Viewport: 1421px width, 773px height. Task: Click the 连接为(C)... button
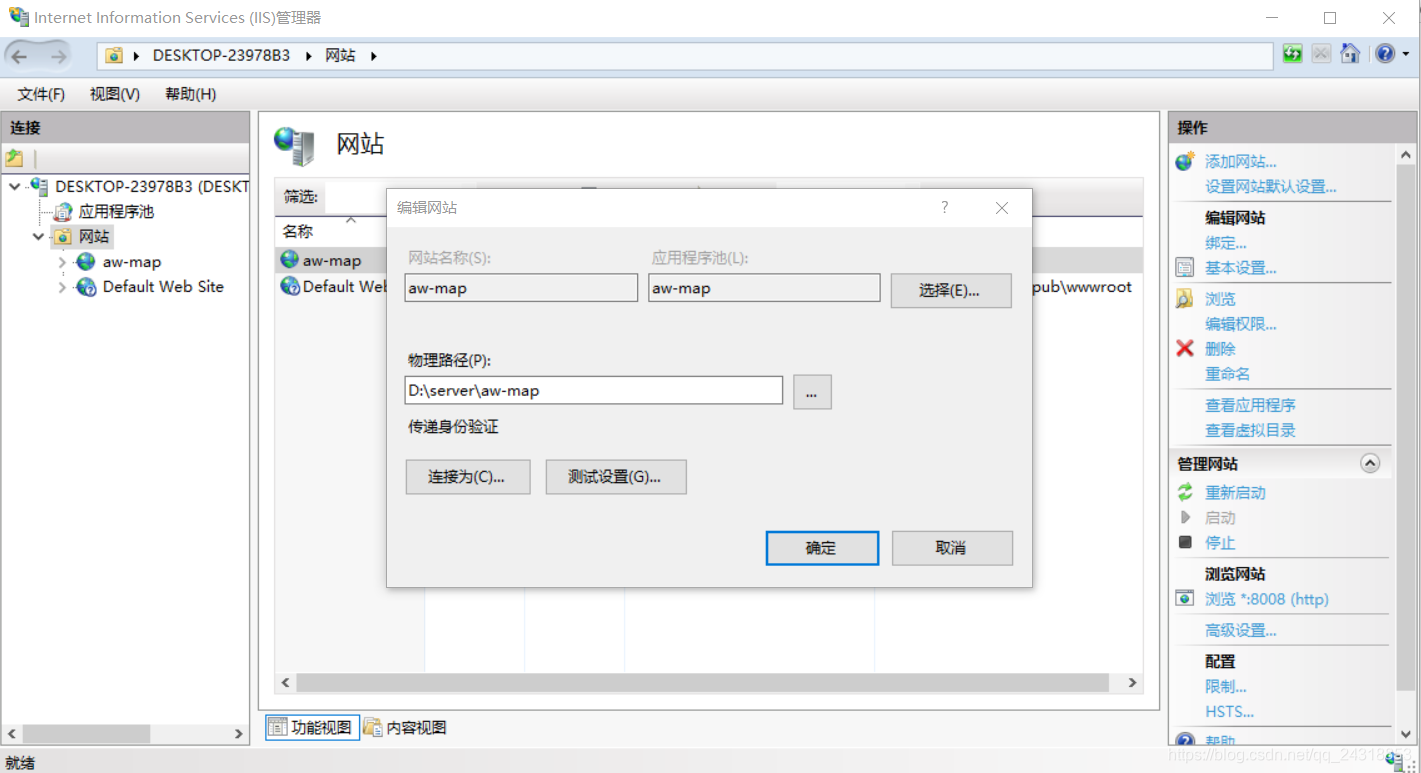466,477
